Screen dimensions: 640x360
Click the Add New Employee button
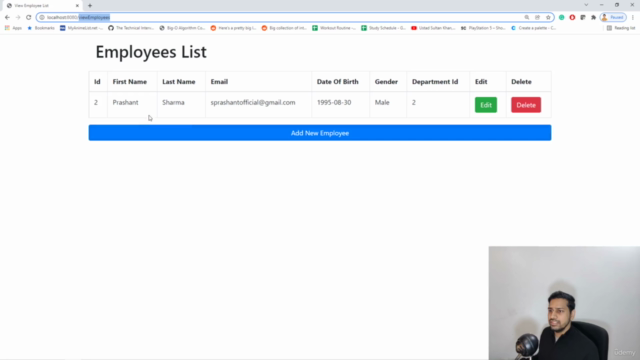pyautogui.click(x=320, y=133)
